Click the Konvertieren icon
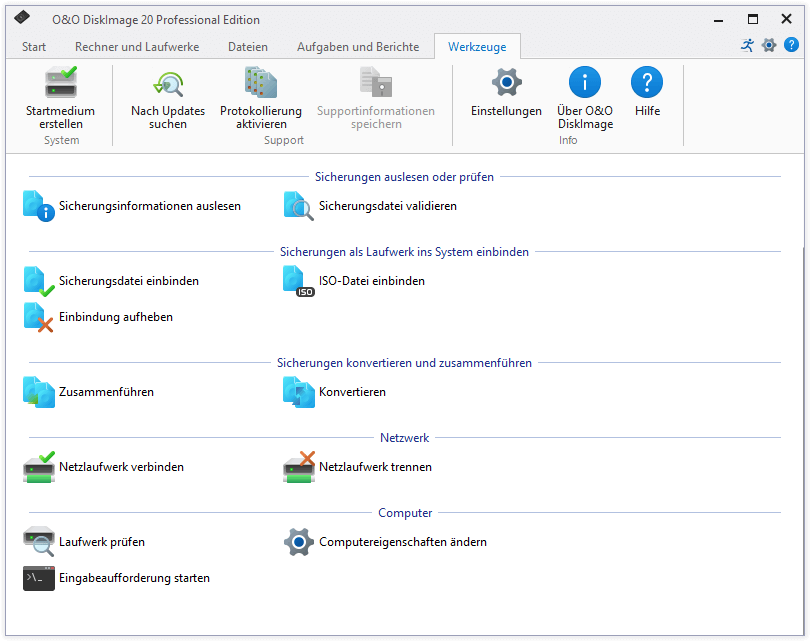810x641 pixels. (299, 392)
